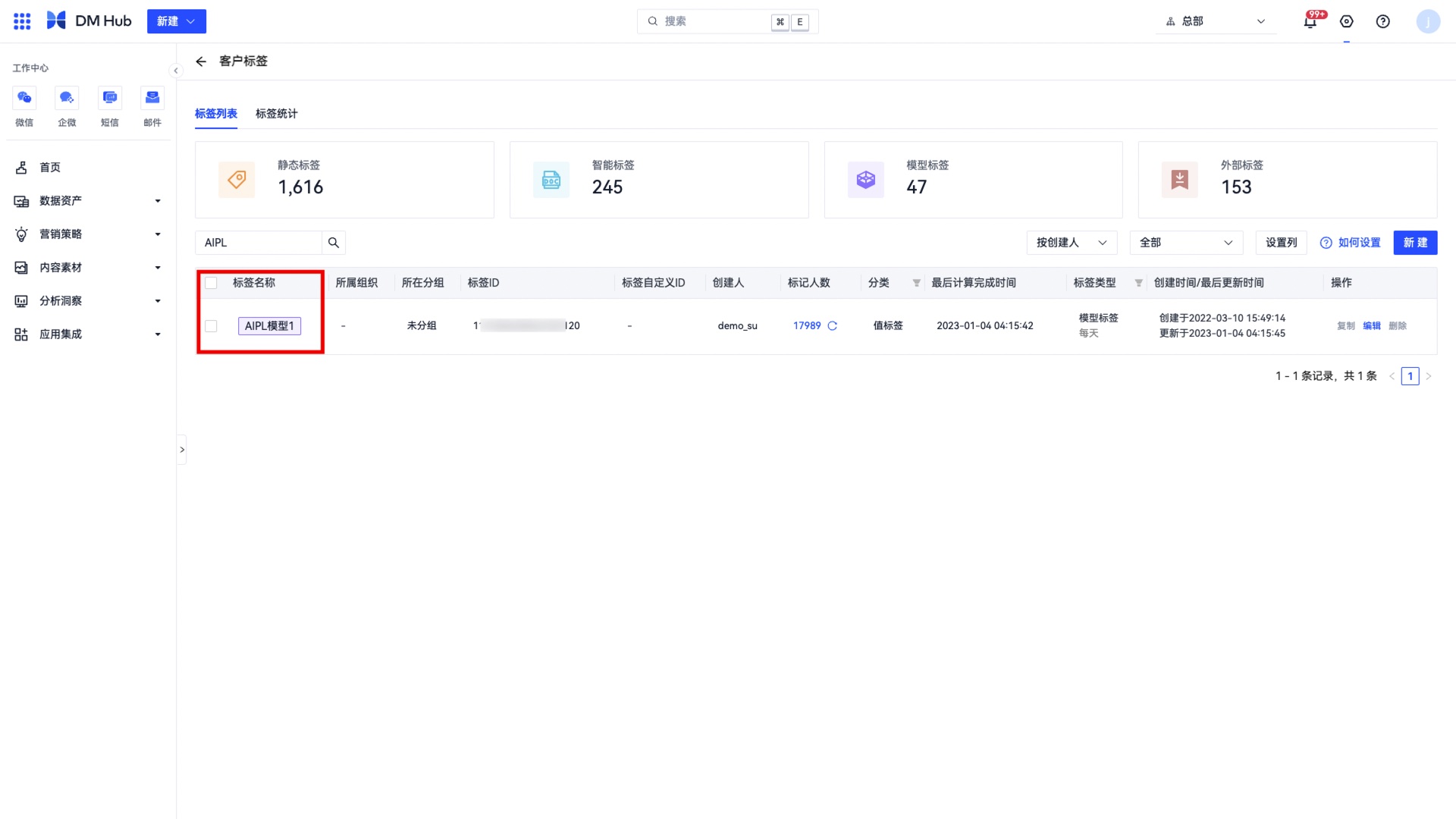Switch to the 标签列表 tab
The height and width of the screenshot is (819, 1456).
click(216, 114)
